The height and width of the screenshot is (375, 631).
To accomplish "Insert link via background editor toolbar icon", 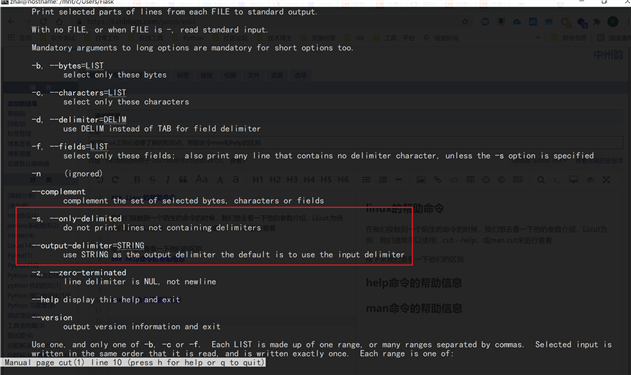I will coord(437,180).
